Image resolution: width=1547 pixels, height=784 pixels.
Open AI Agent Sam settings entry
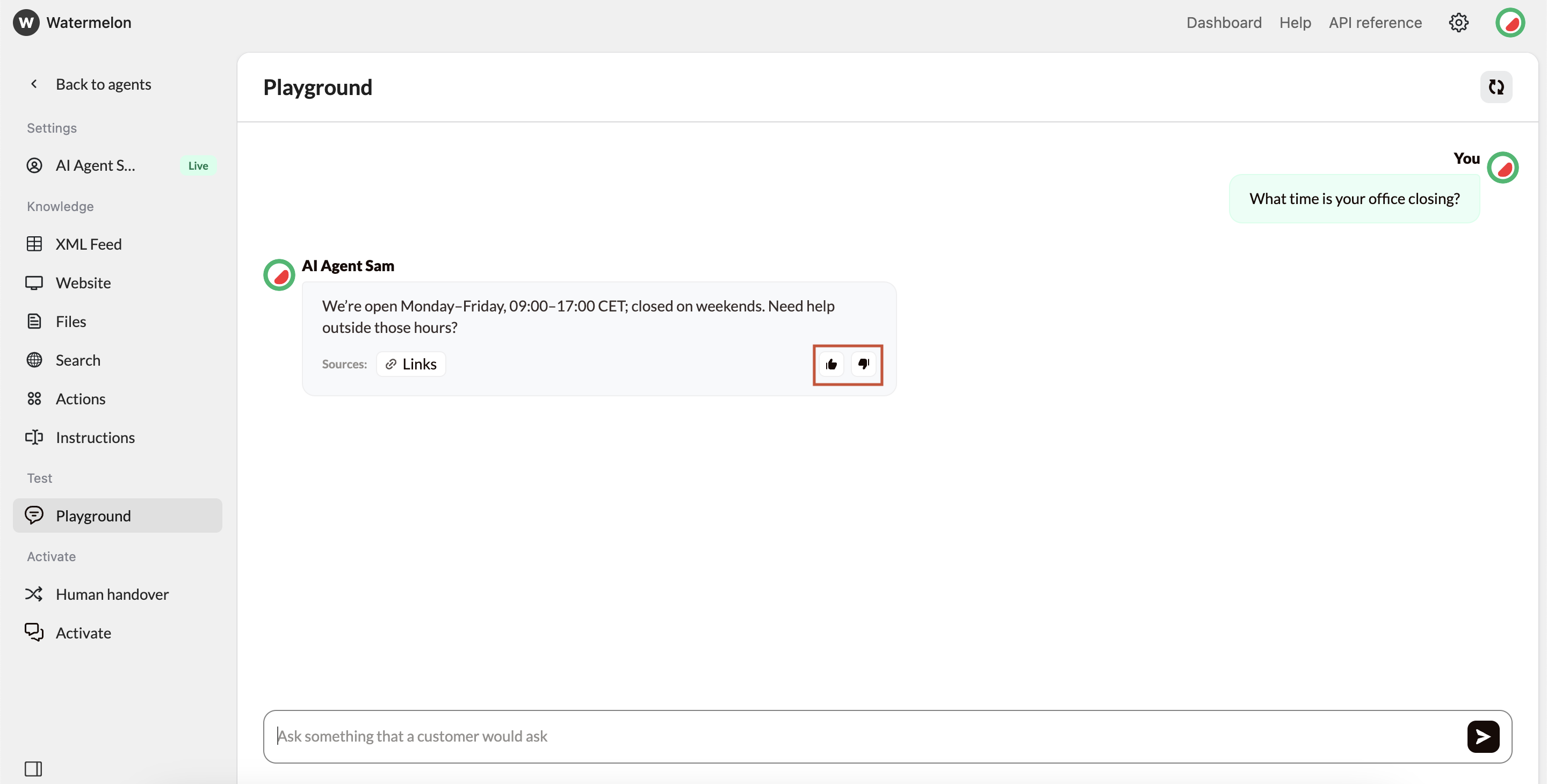pyautogui.click(x=95, y=165)
